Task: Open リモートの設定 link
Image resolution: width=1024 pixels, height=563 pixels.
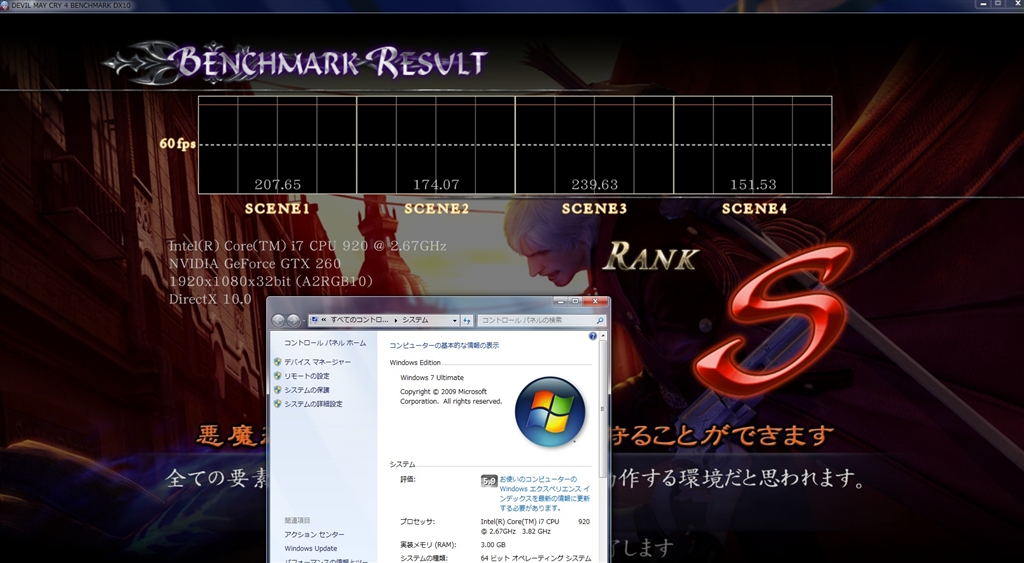Action: pyautogui.click(x=307, y=376)
